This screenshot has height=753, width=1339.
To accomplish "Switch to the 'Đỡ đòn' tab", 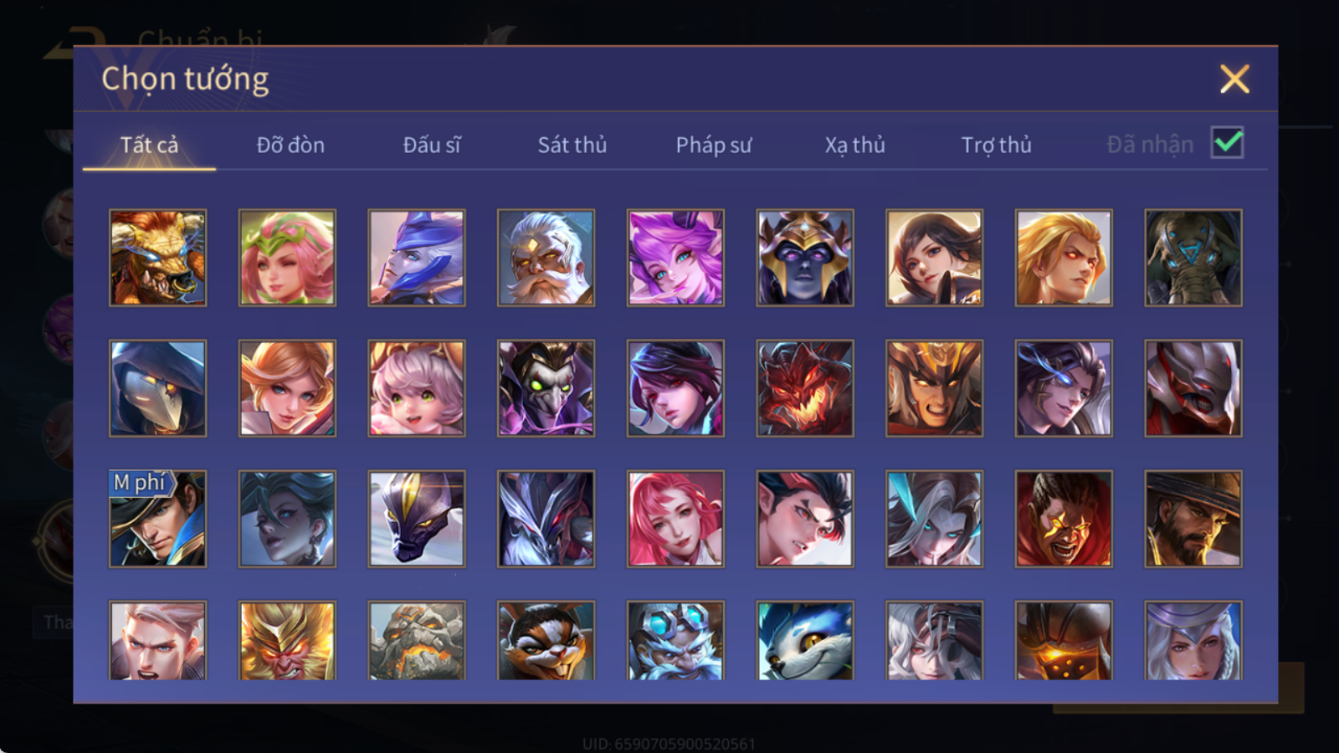I will pyautogui.click(x=291, y=145).
